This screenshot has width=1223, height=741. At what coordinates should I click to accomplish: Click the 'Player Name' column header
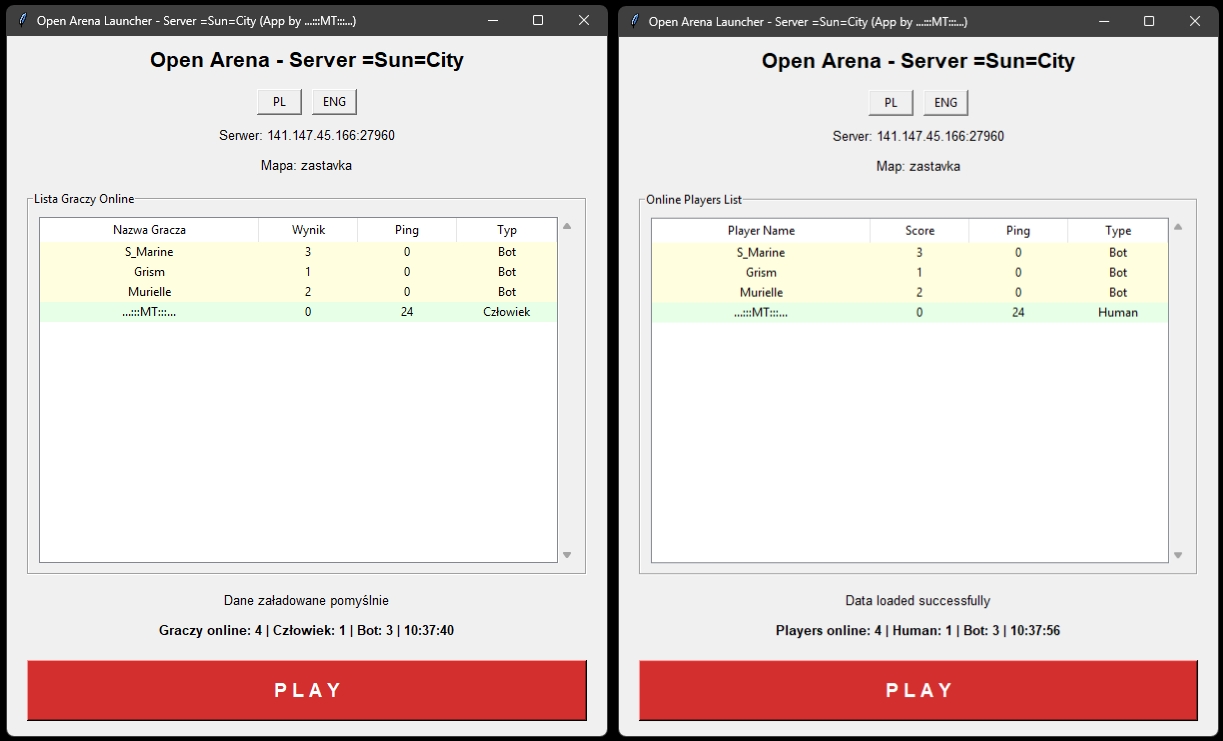point(761,231)
